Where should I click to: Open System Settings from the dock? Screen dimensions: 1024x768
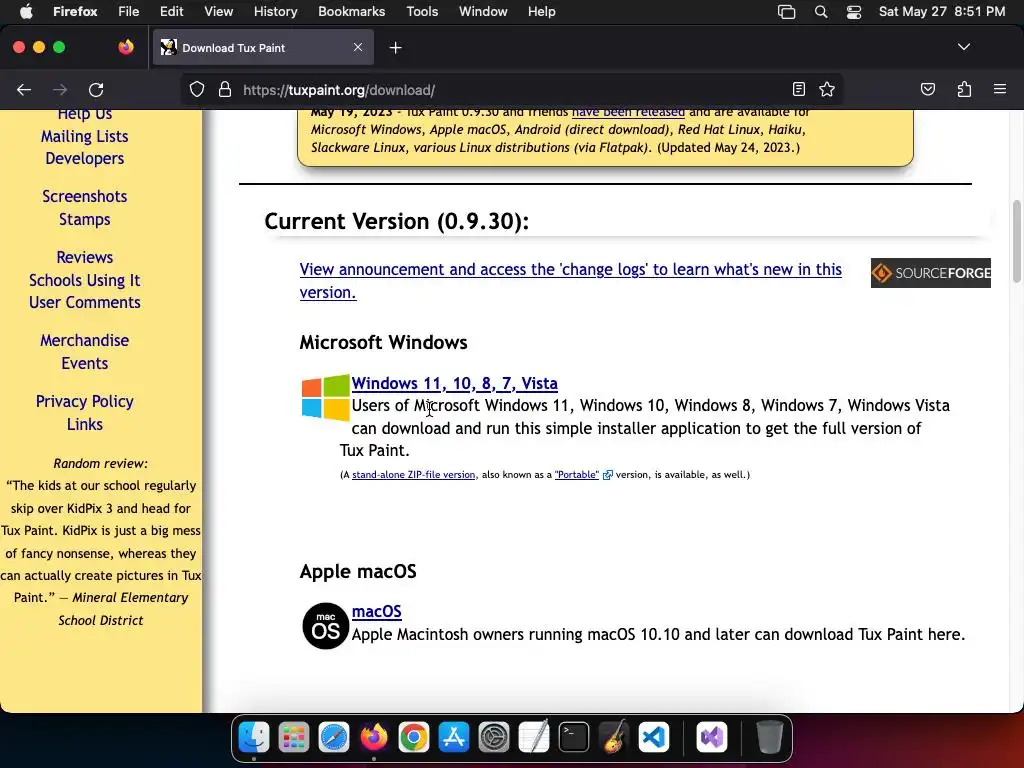pos(494,737)
